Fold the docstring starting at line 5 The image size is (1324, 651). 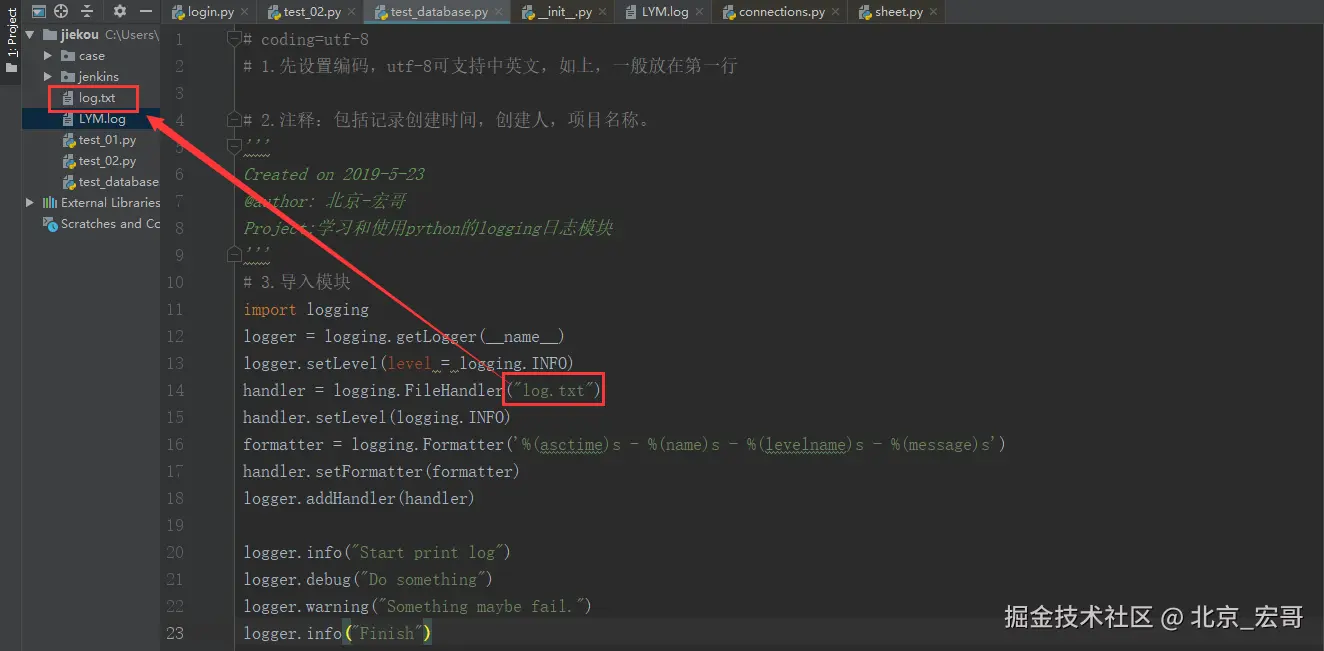(x=235, y=147)
